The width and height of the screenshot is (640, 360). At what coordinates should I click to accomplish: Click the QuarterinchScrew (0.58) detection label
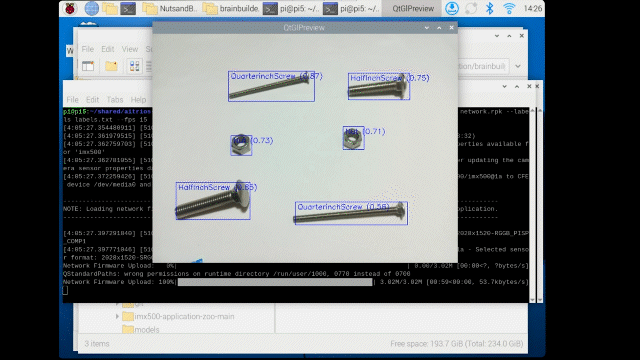coord(343,207)
